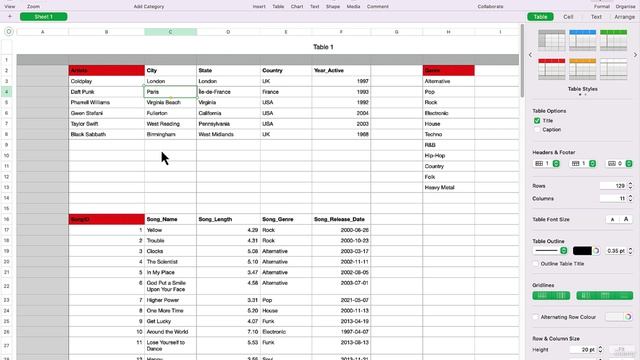Decrease table font size with small A

[x=612, y=220]
